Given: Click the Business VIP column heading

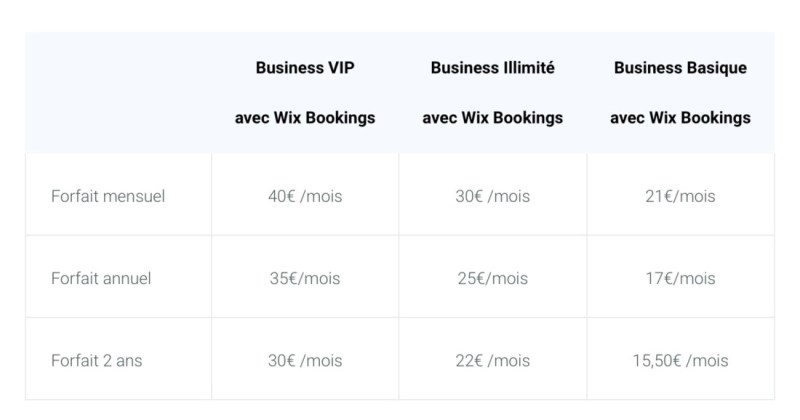Looking at the screenshot, I should 305,68.
